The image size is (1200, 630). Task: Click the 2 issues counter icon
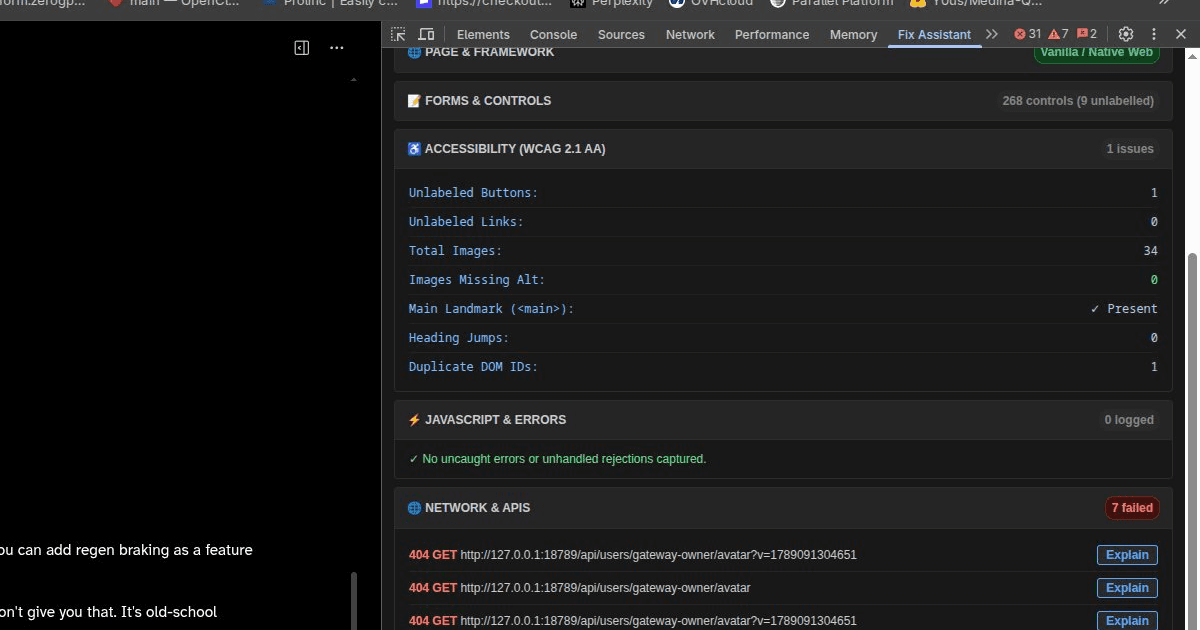point(1086,34)
